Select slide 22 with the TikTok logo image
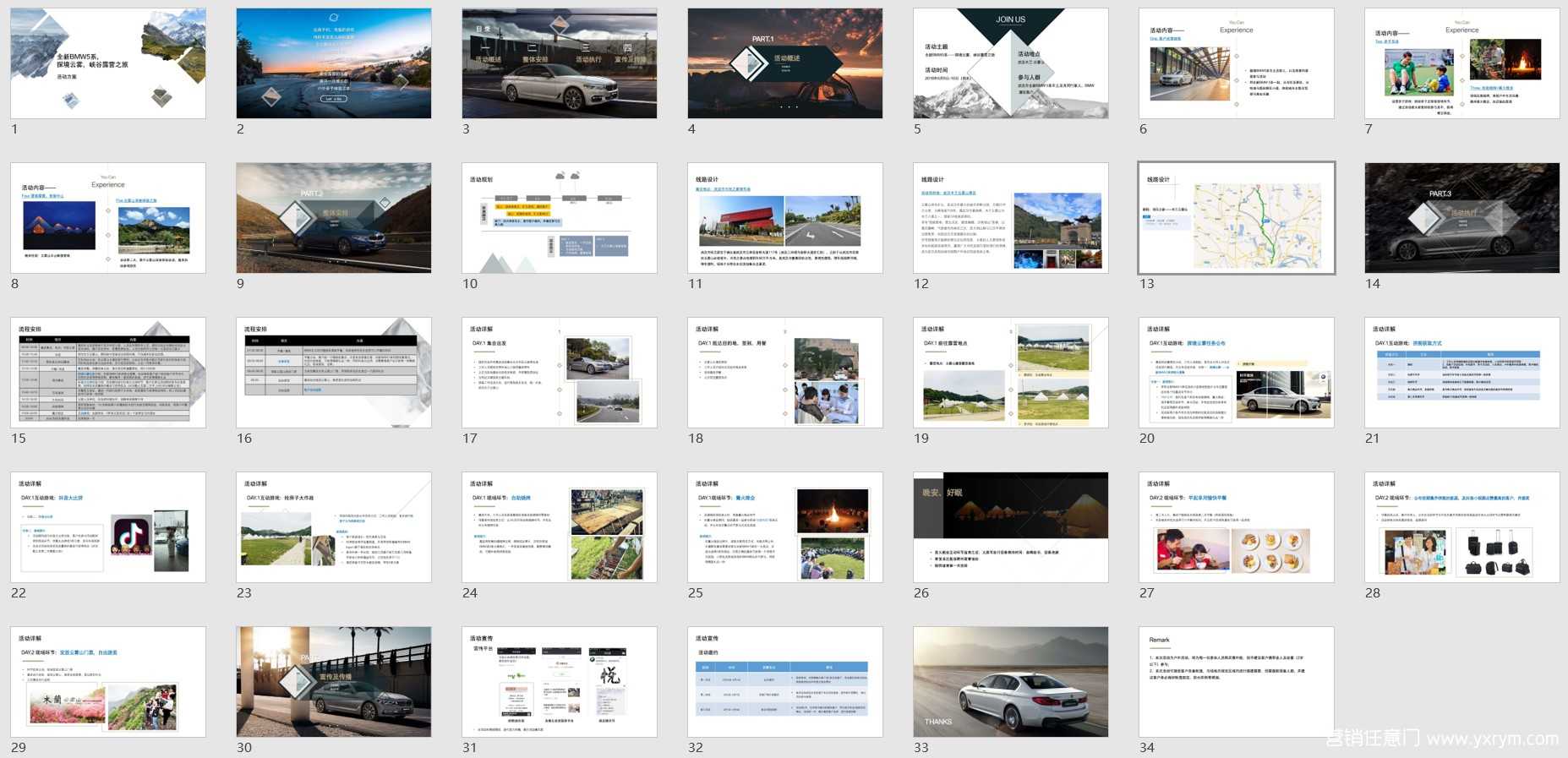This screenshot has height=758, width=1568. 108,527
